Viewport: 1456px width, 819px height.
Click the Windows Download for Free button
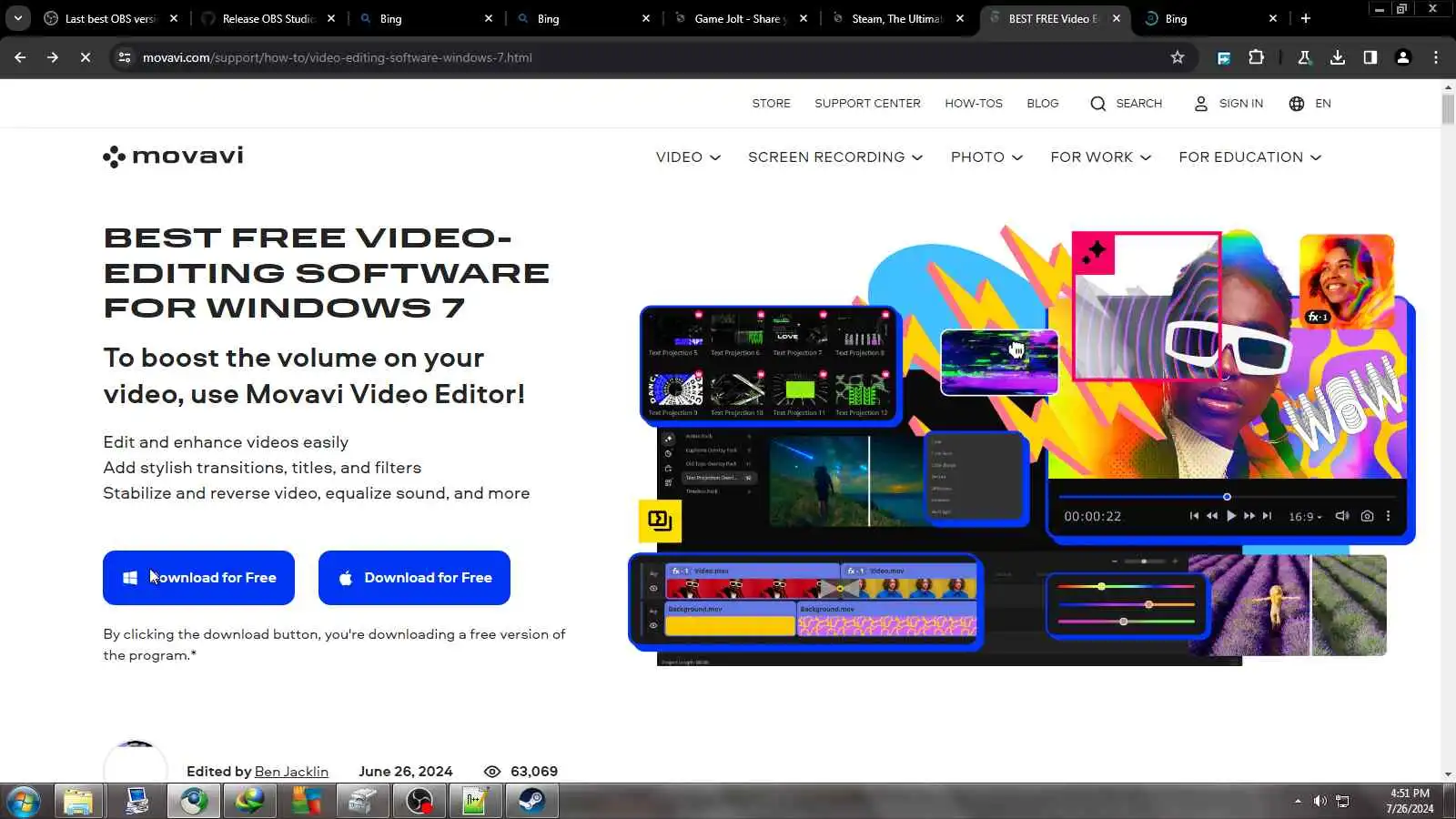pyautogui.click(x=198, y=578)
